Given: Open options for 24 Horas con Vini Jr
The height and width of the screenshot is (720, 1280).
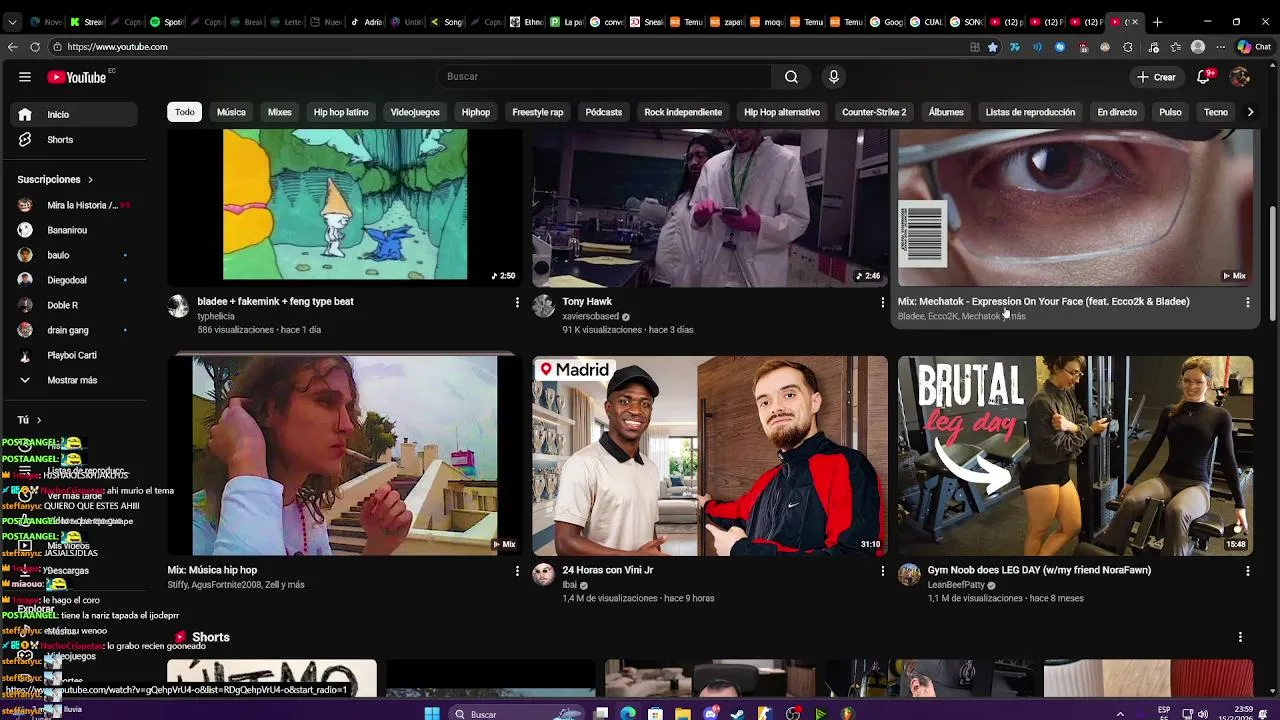Looking at the screenshot, I should (x=882, y=571).
